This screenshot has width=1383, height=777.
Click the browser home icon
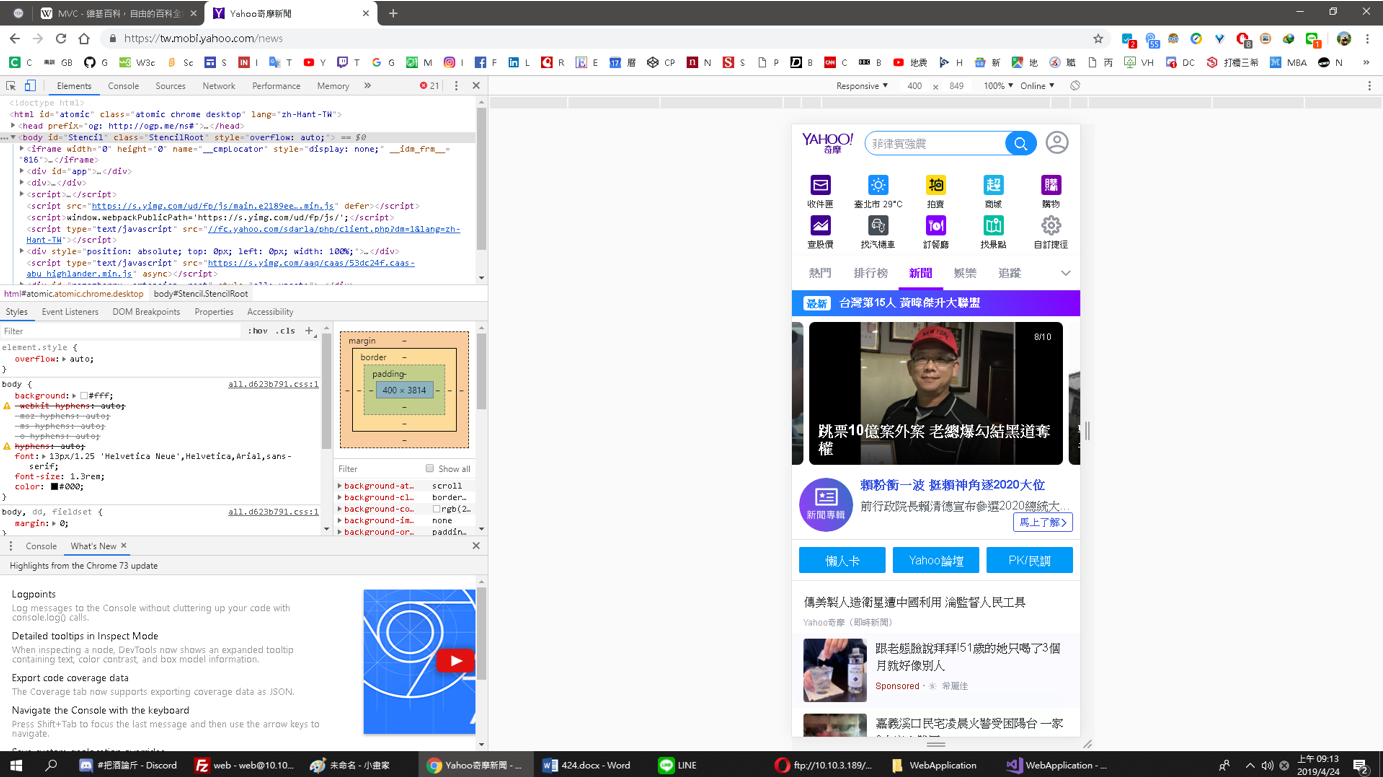pos(84,38)
